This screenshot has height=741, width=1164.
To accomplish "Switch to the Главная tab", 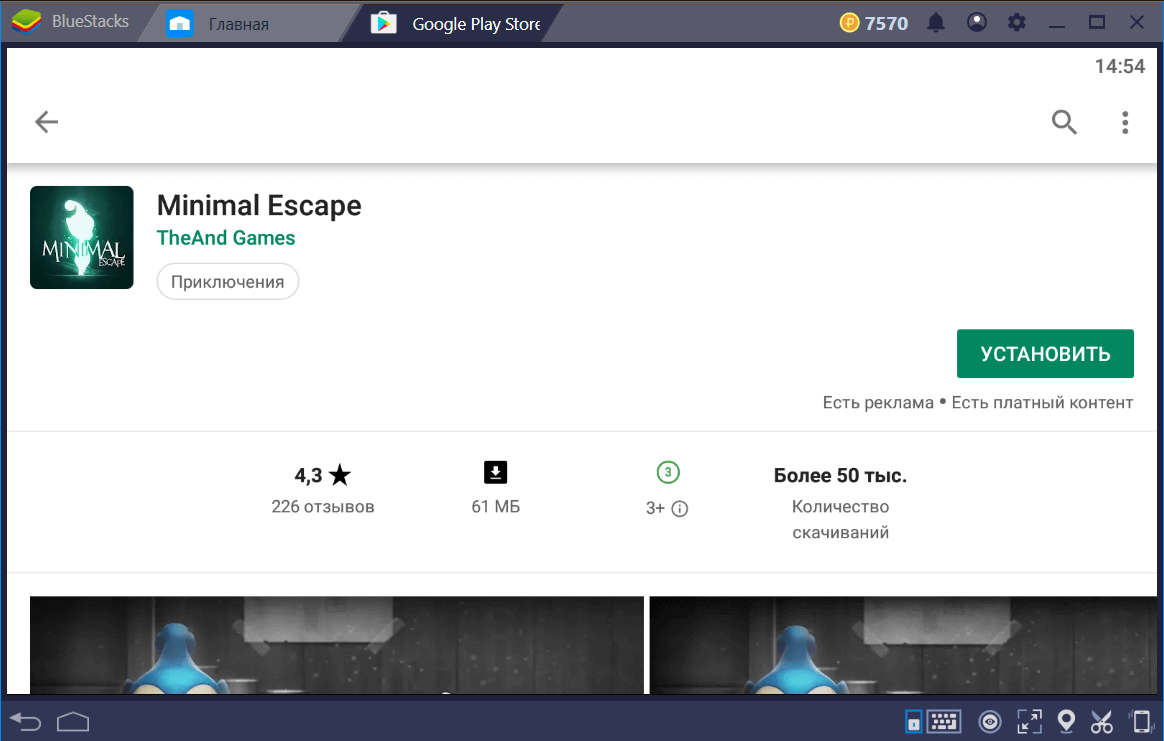I will 238,24.
